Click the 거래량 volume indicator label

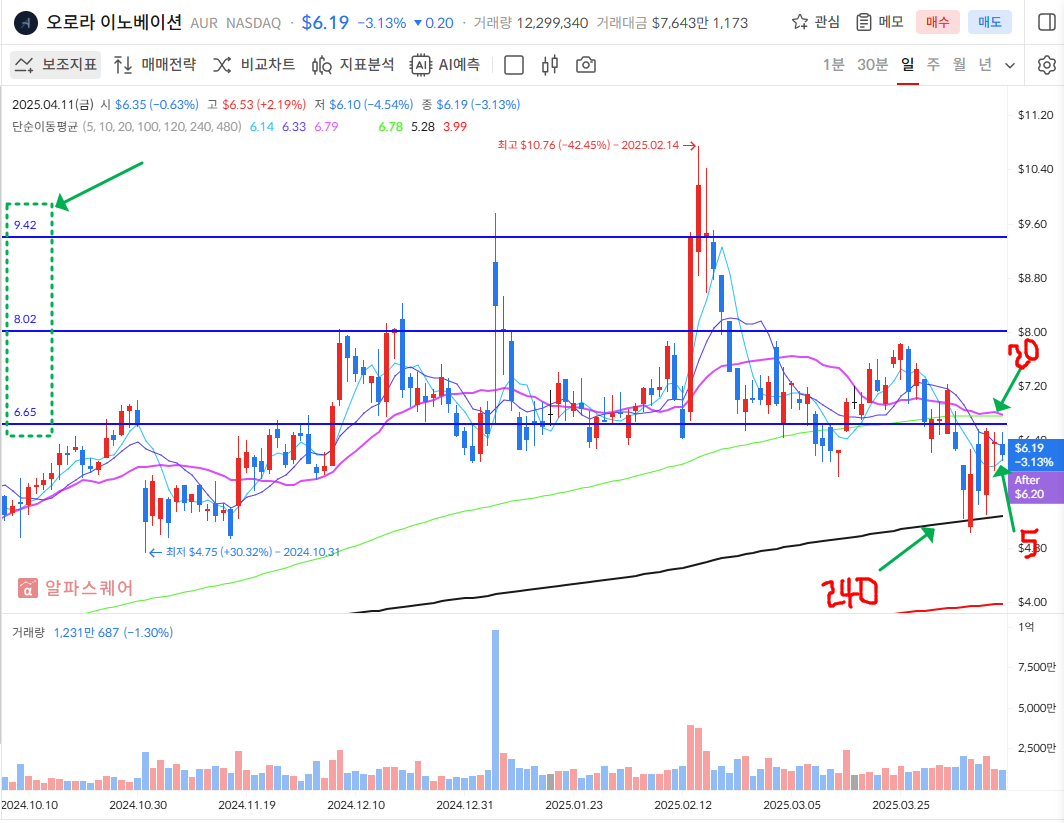28,632
